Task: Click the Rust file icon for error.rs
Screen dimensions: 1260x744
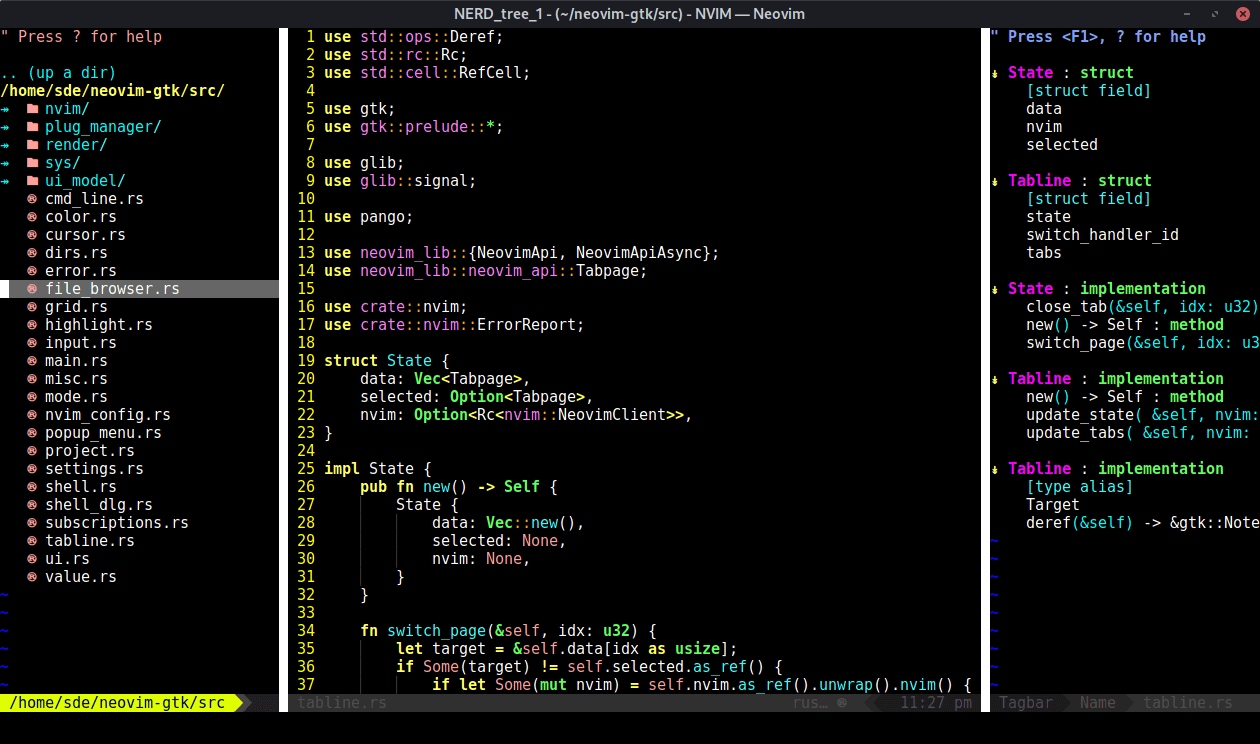Action: point(32,271)
